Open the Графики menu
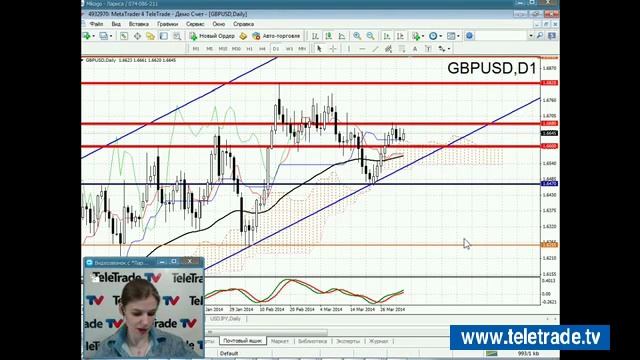640x360 pixels. click(167, 24)
